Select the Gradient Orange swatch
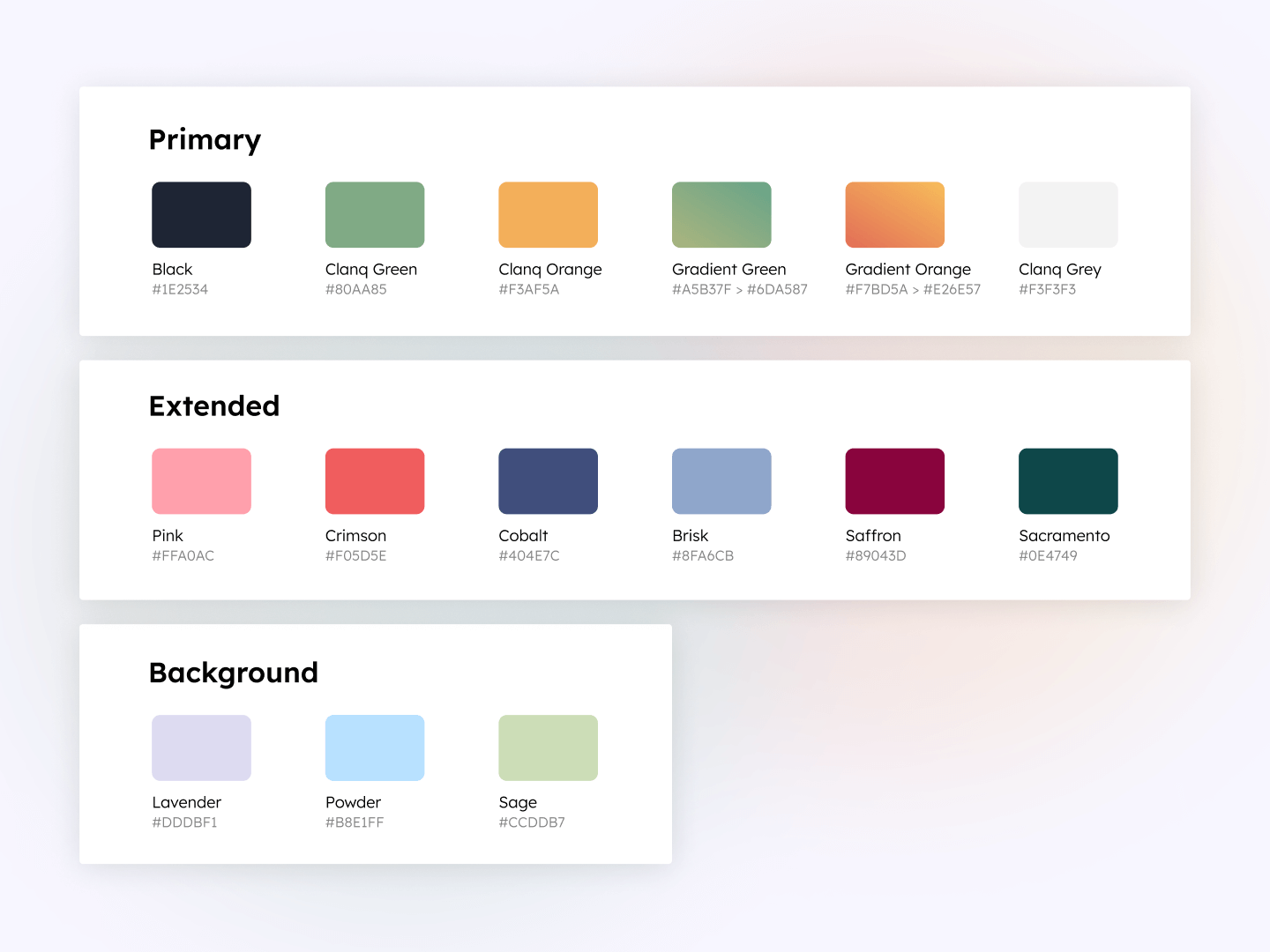Screen dimensions: 1270x952 pos(894,214)
